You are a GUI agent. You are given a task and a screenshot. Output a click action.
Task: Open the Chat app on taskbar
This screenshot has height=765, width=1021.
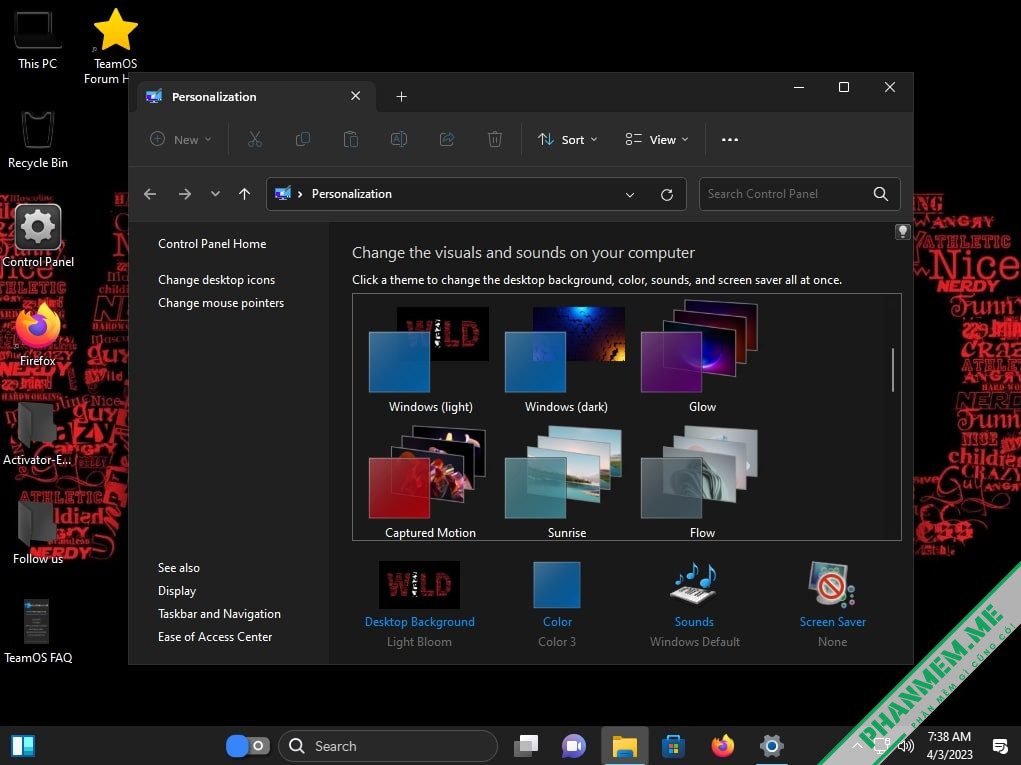coord(574,745)
